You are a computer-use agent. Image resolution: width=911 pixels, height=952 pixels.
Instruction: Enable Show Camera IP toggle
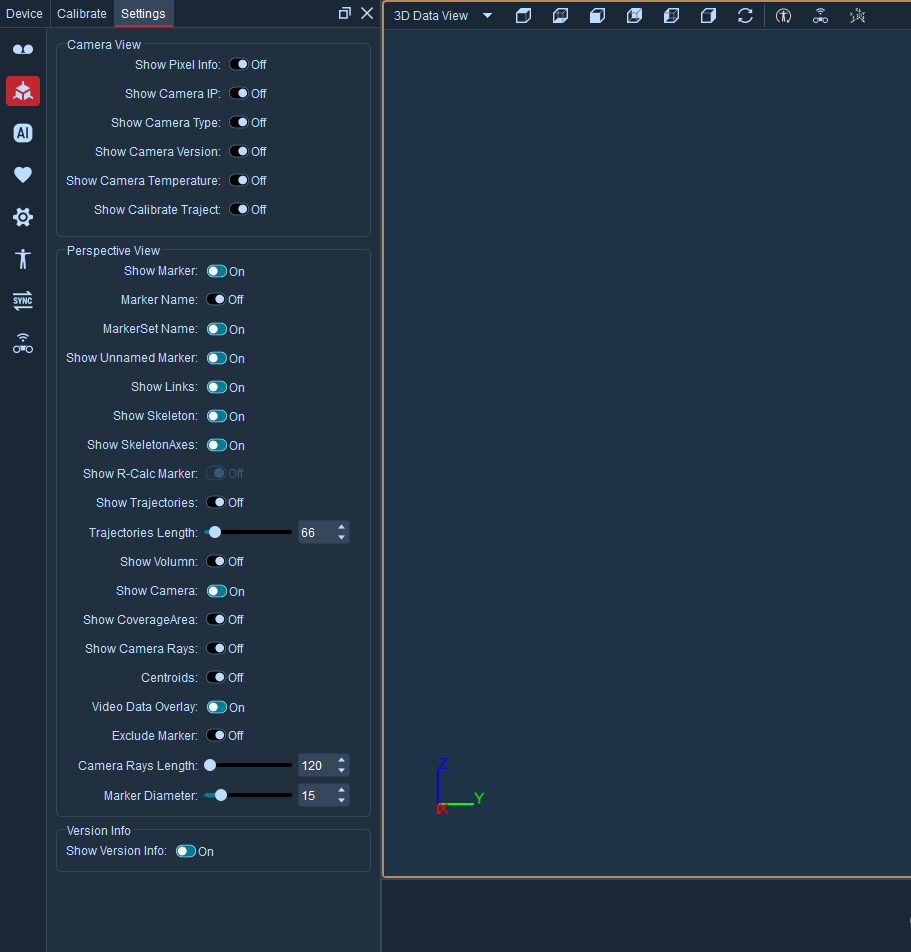(239, 94)
